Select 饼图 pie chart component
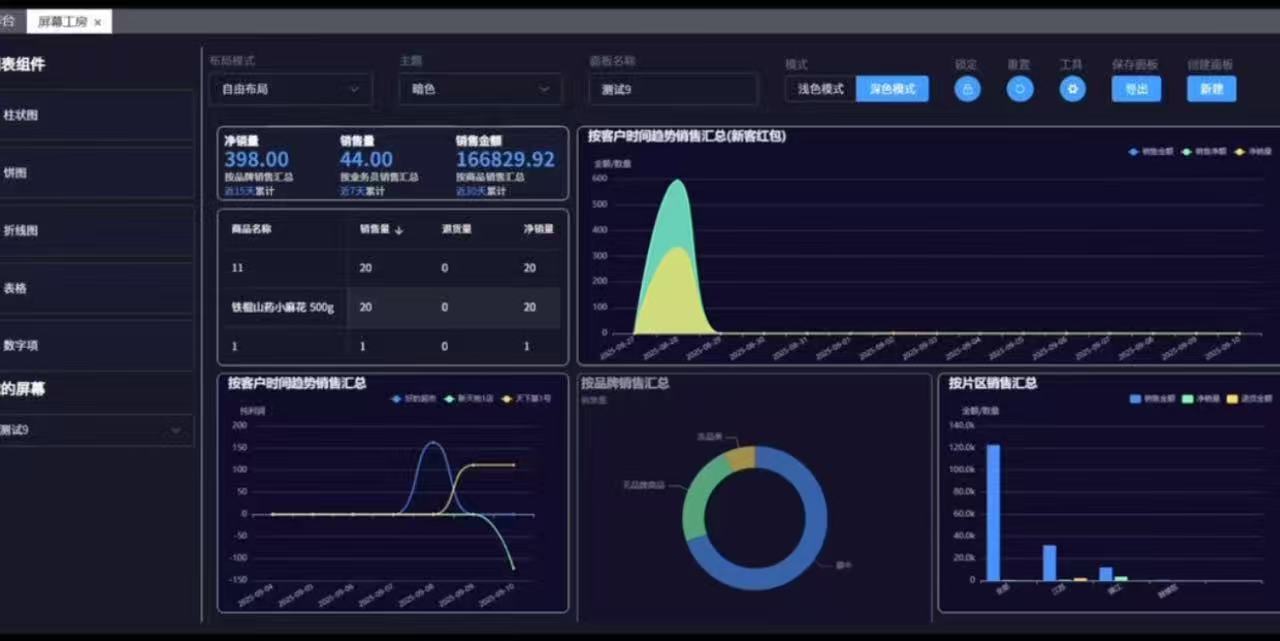The height and width of the screenshot is (641, 1280). pos(96,173)
